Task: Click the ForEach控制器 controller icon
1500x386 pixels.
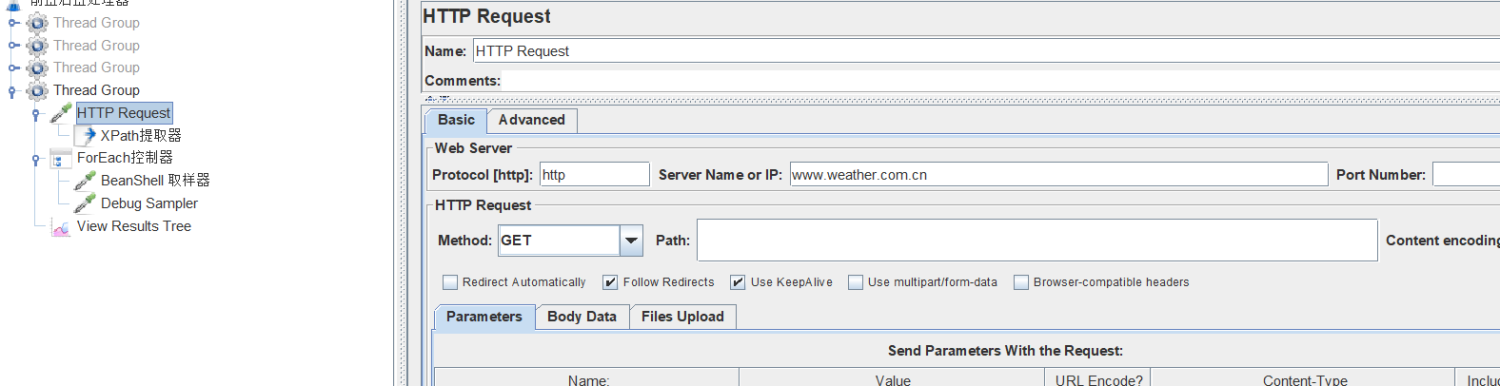Action: (61, 158)
